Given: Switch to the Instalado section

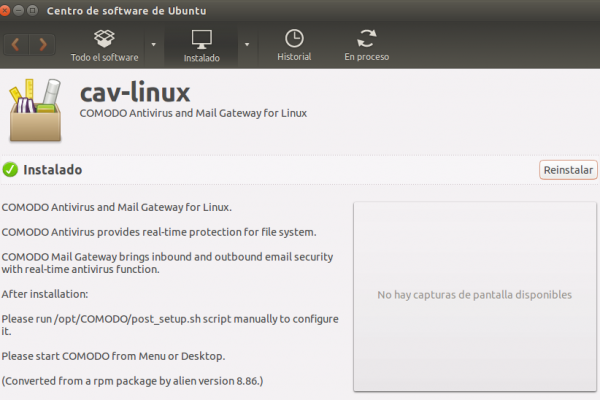Looking at the screenshot, I should [x=202, y=46].
